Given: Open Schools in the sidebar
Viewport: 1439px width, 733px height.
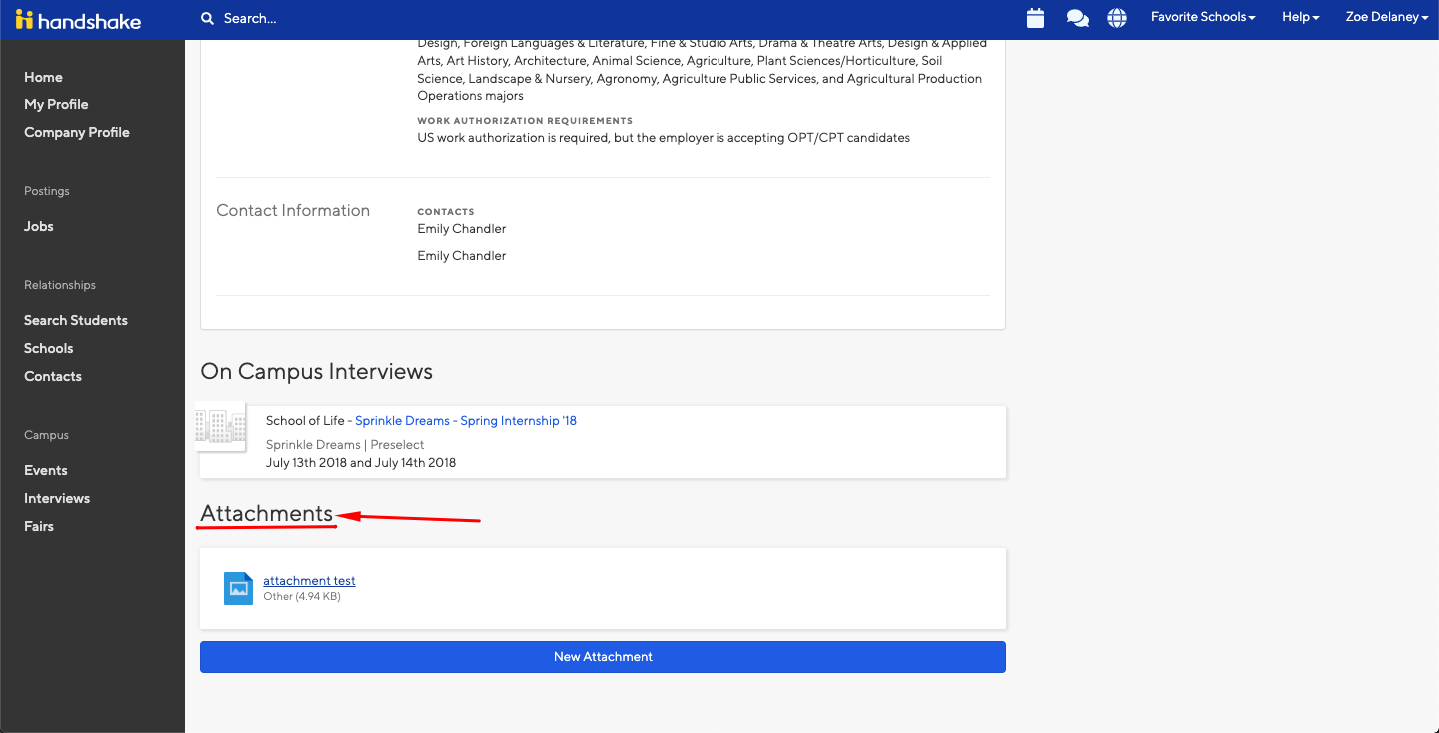Looking at the screenshot, I should [x=49, y=348].
